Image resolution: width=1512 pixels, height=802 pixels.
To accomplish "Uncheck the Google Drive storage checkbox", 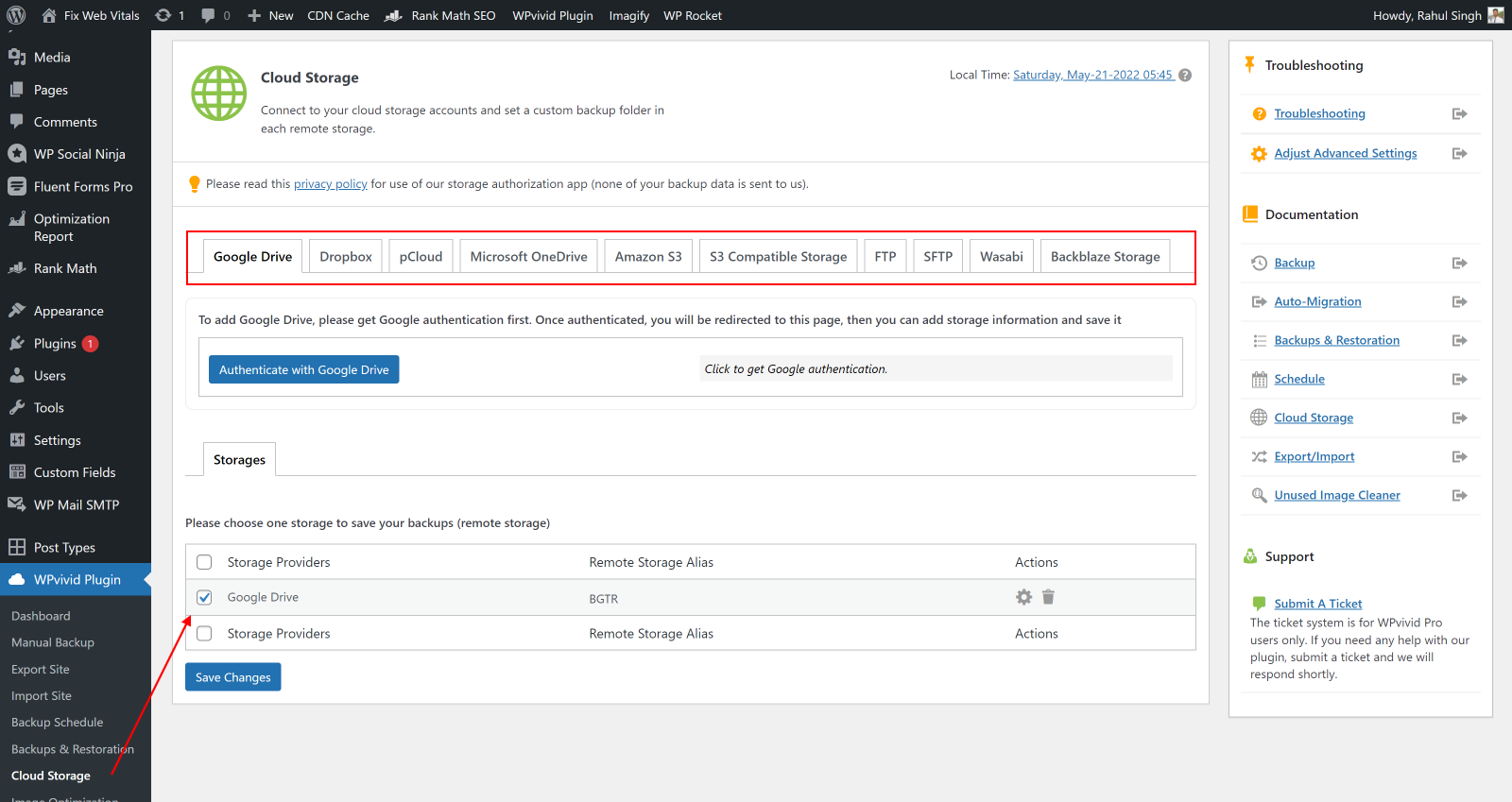I will [204, 597].
